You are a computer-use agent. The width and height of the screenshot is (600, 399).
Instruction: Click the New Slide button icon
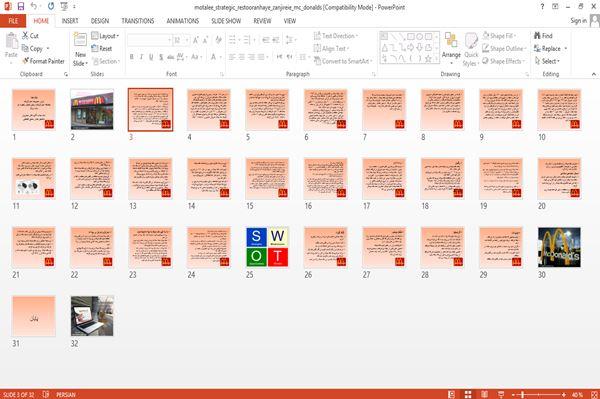(x=80, y=39)
